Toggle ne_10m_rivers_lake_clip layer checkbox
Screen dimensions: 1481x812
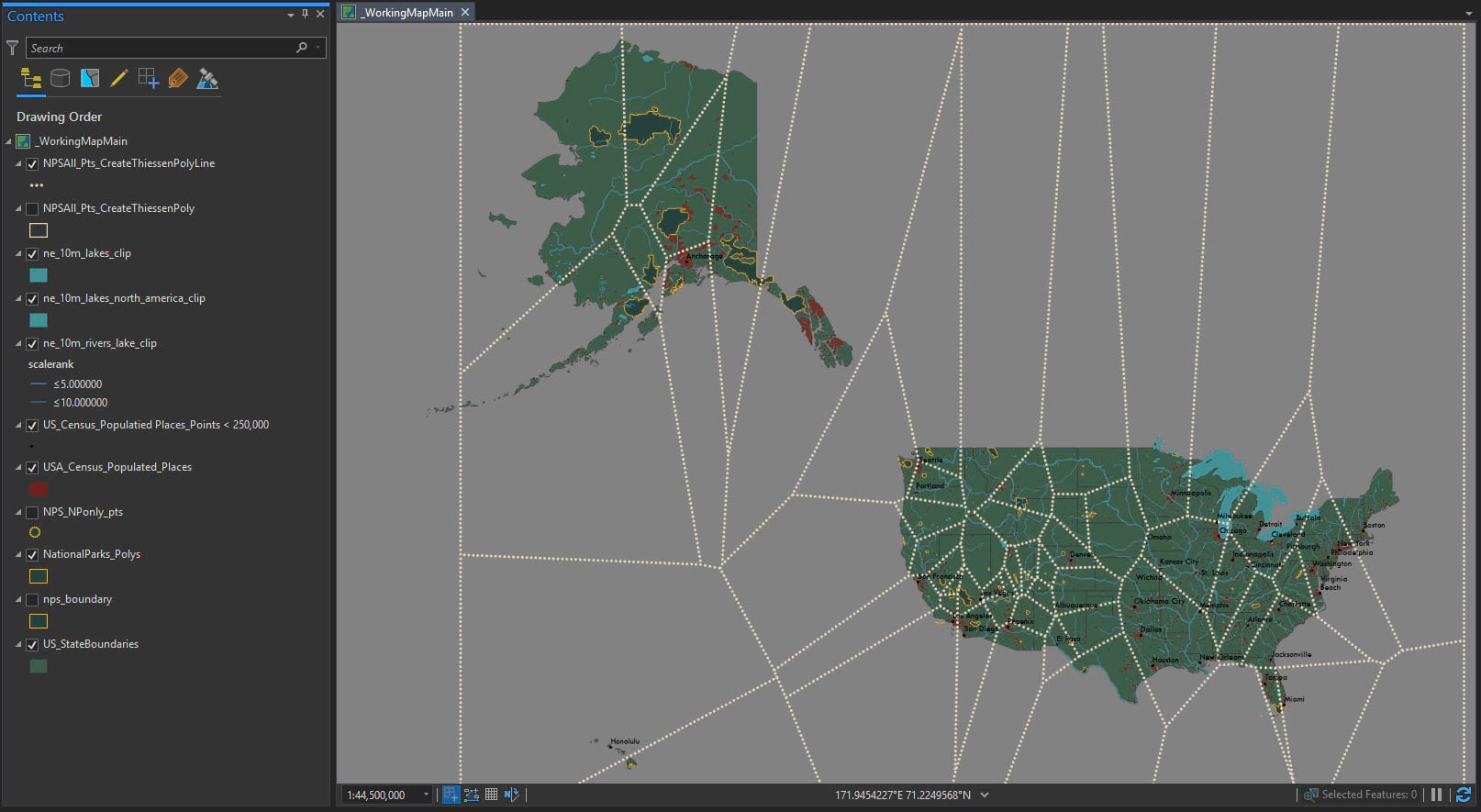coord(33,344)
